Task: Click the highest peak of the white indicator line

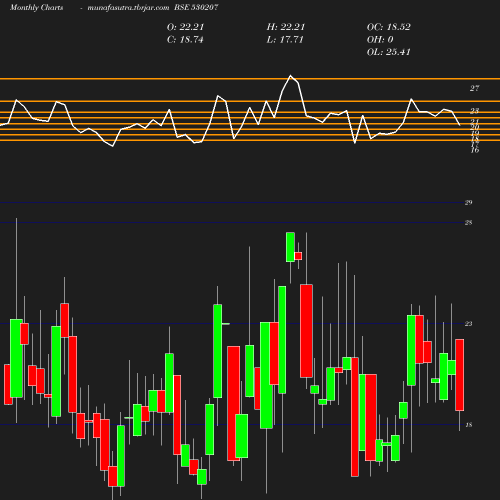Action: tap(290, 76)
